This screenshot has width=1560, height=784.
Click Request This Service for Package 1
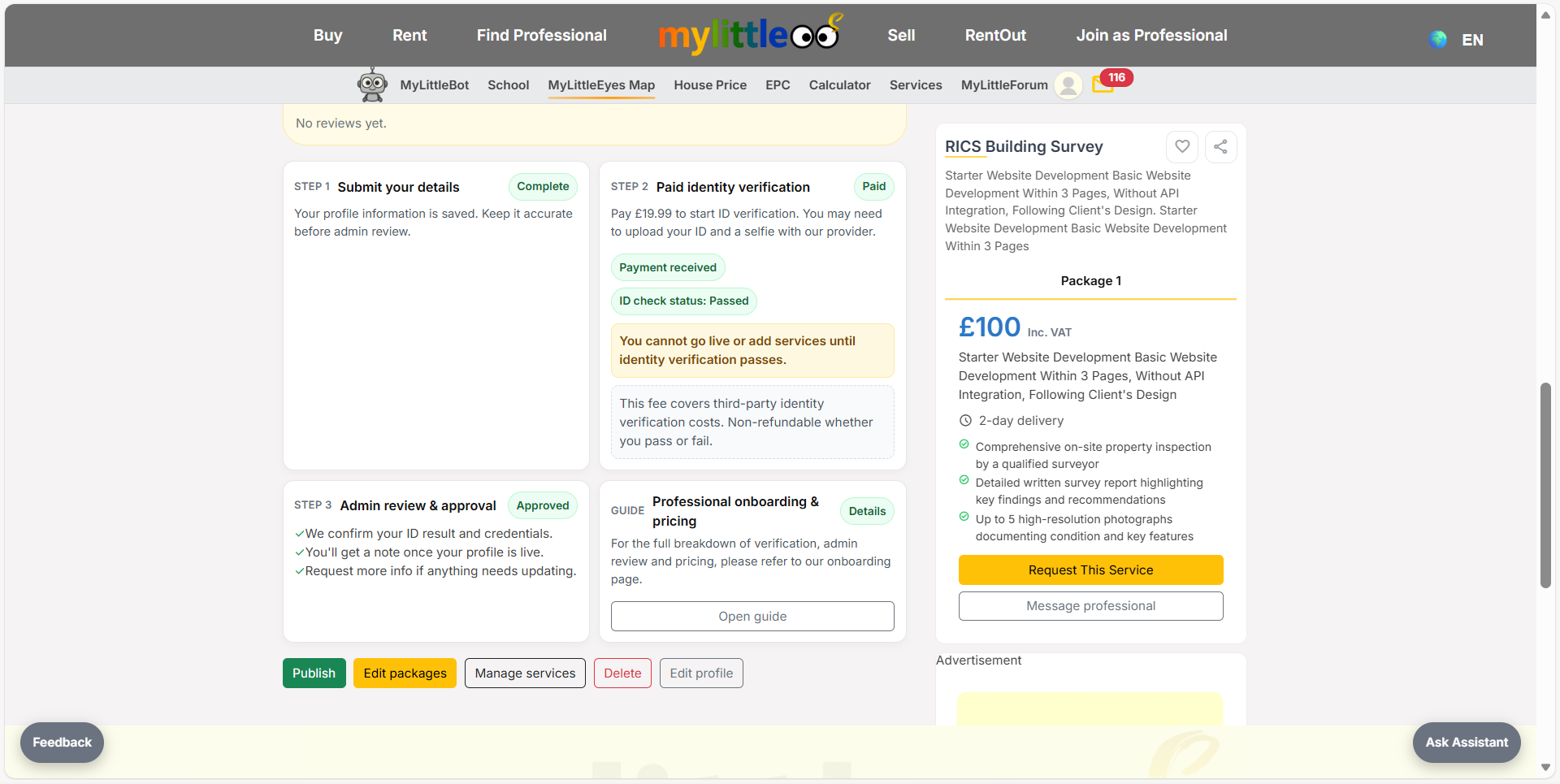pyautogui.click(x=1090, y=570)
